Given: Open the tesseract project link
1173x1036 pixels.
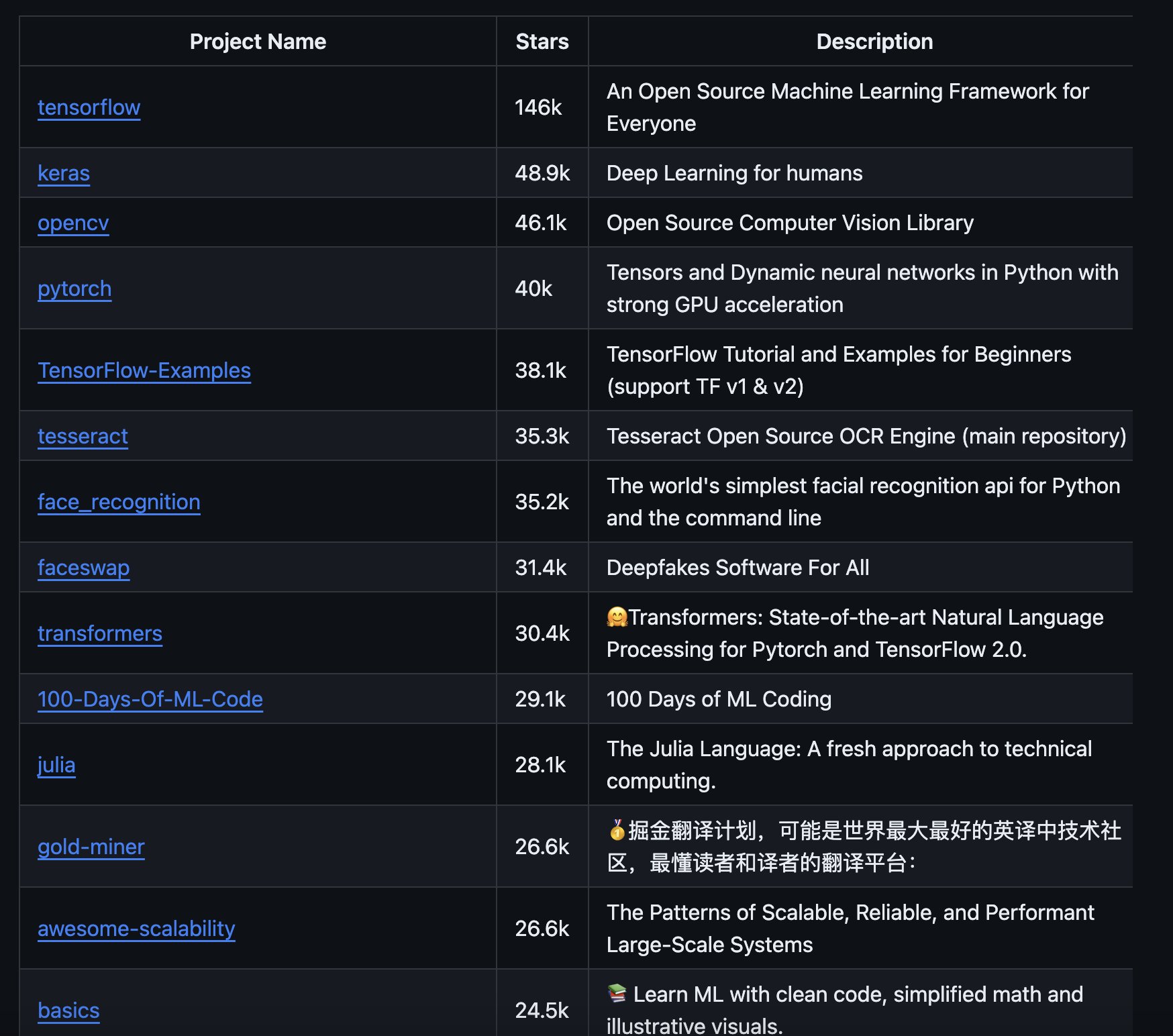Looking at the screenshot, I should click(x=83, y=436).
